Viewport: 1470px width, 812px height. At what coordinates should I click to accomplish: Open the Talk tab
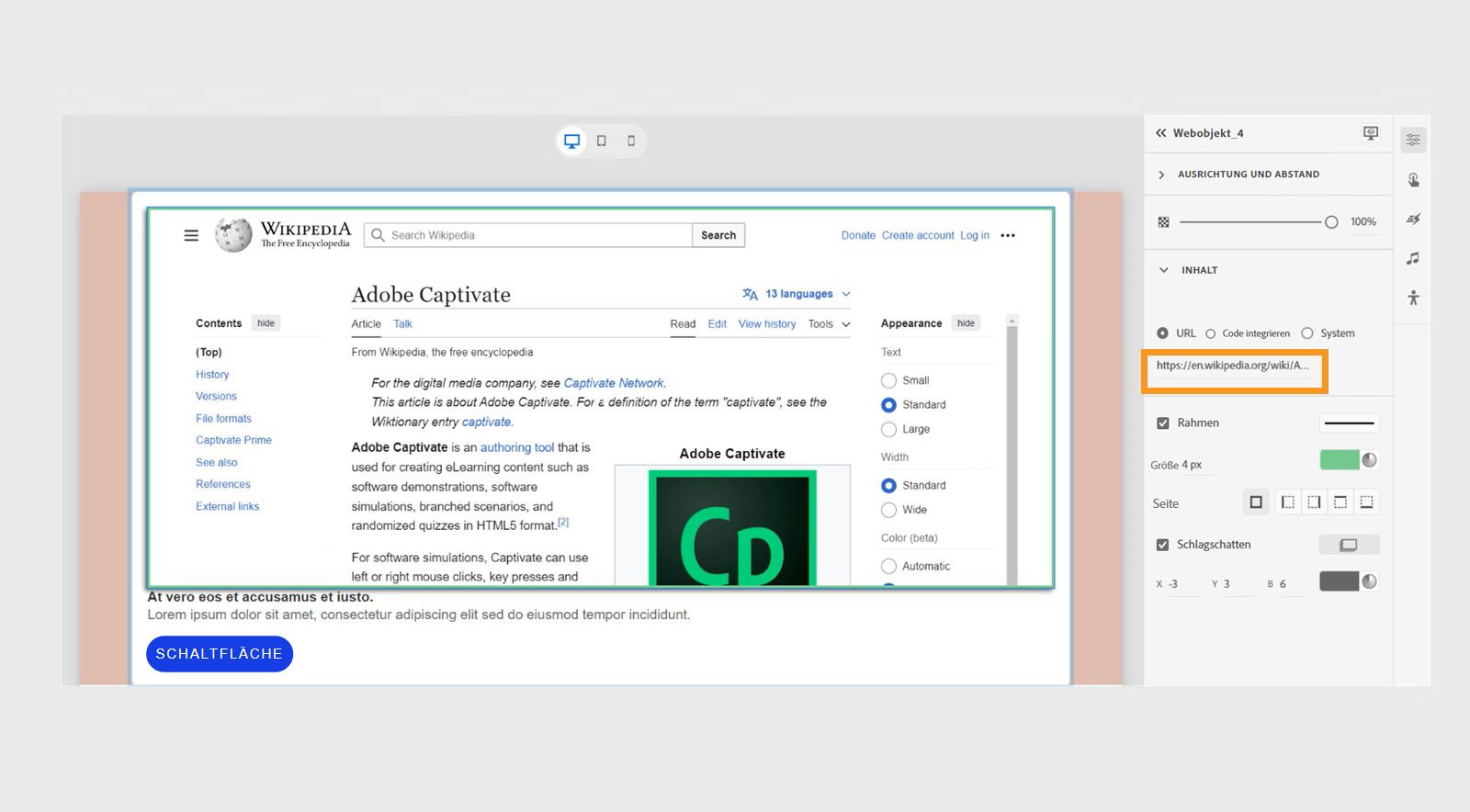pos(402,324)
